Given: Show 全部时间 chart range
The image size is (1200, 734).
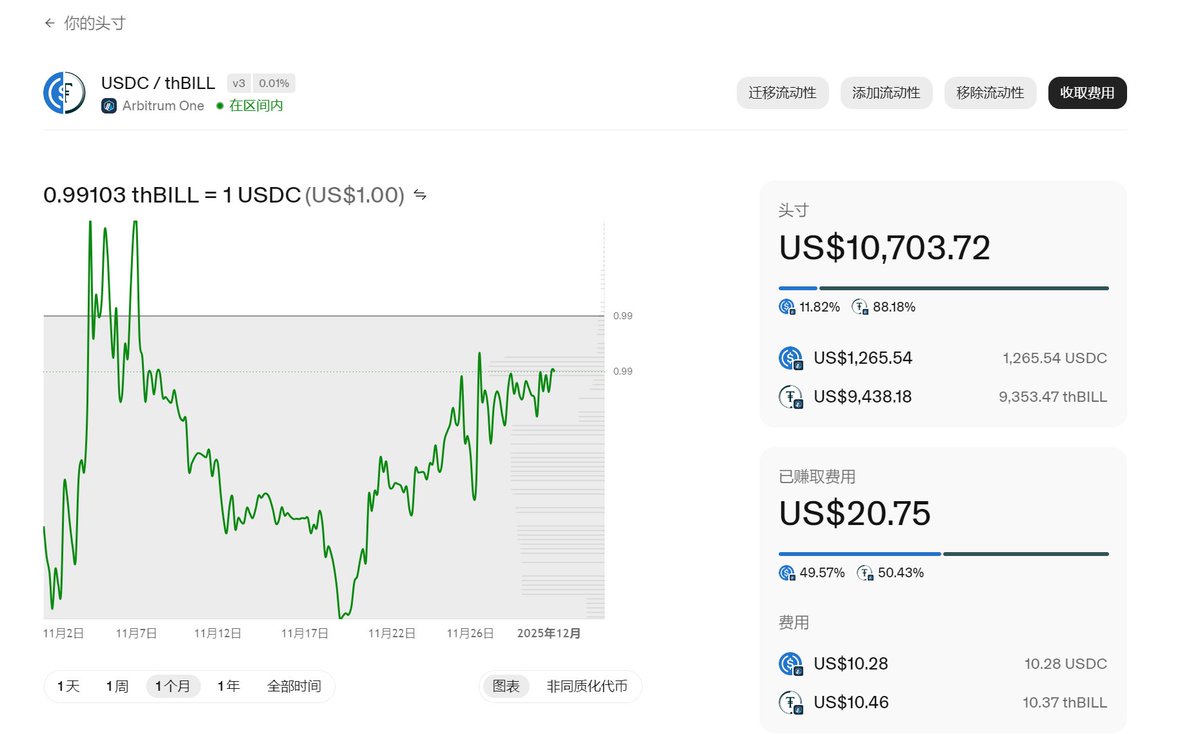Looking at the screenshot, I should [x=294, y=686].
